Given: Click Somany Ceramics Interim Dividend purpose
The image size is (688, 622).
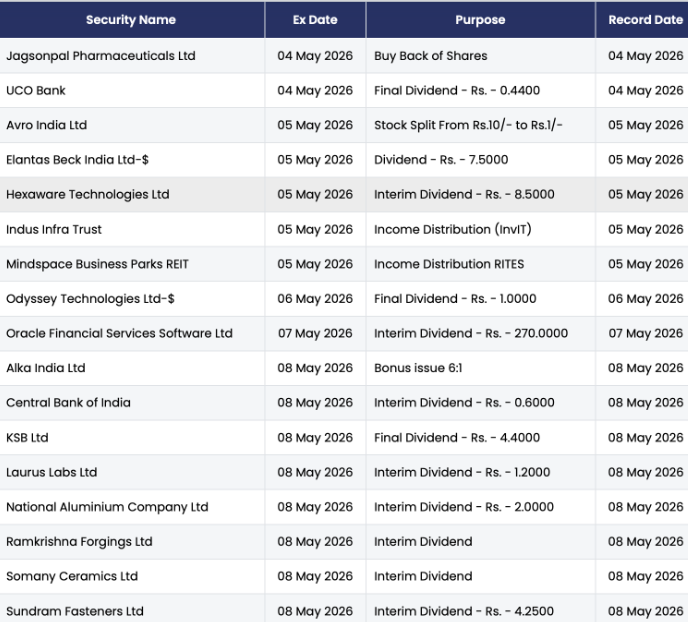Looking at the screenshot, I should (423, 576).
